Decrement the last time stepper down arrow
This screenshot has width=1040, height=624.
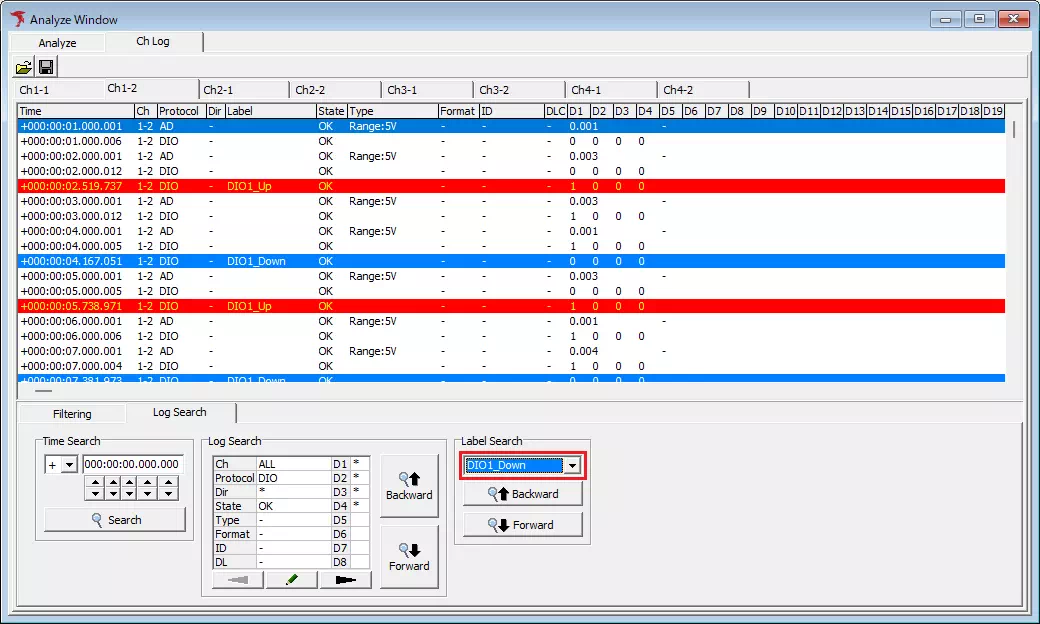[x=169, y=494]
